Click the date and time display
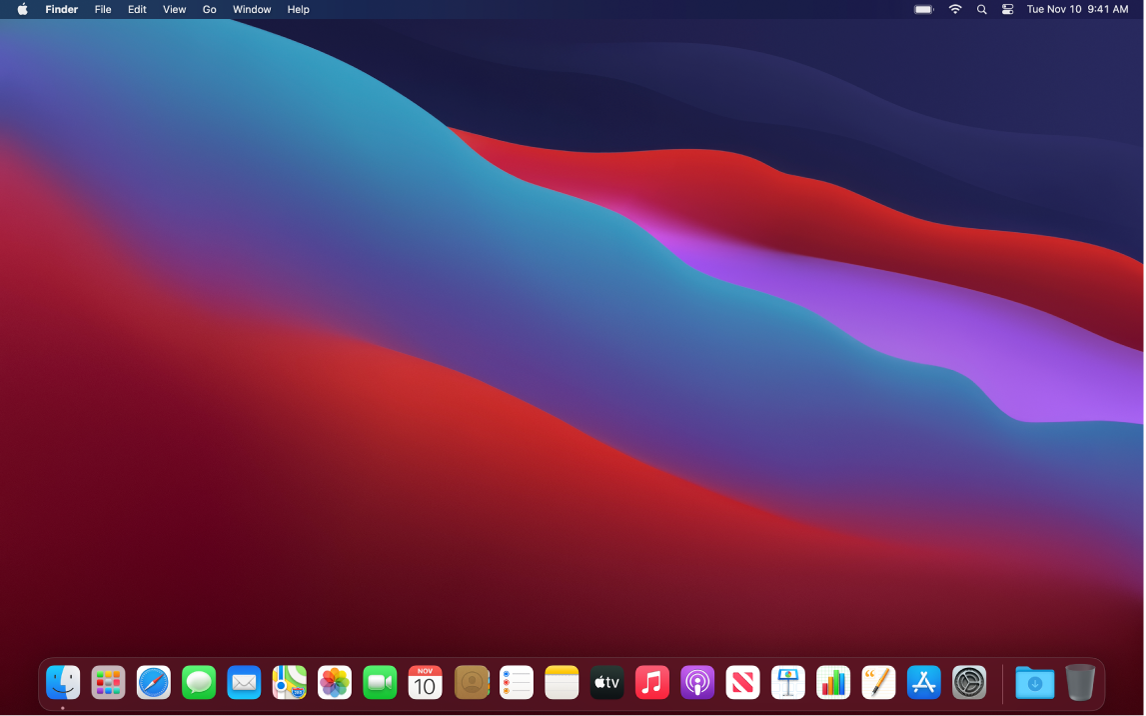The image size is (1146, 716). (x=1077, y=9)
